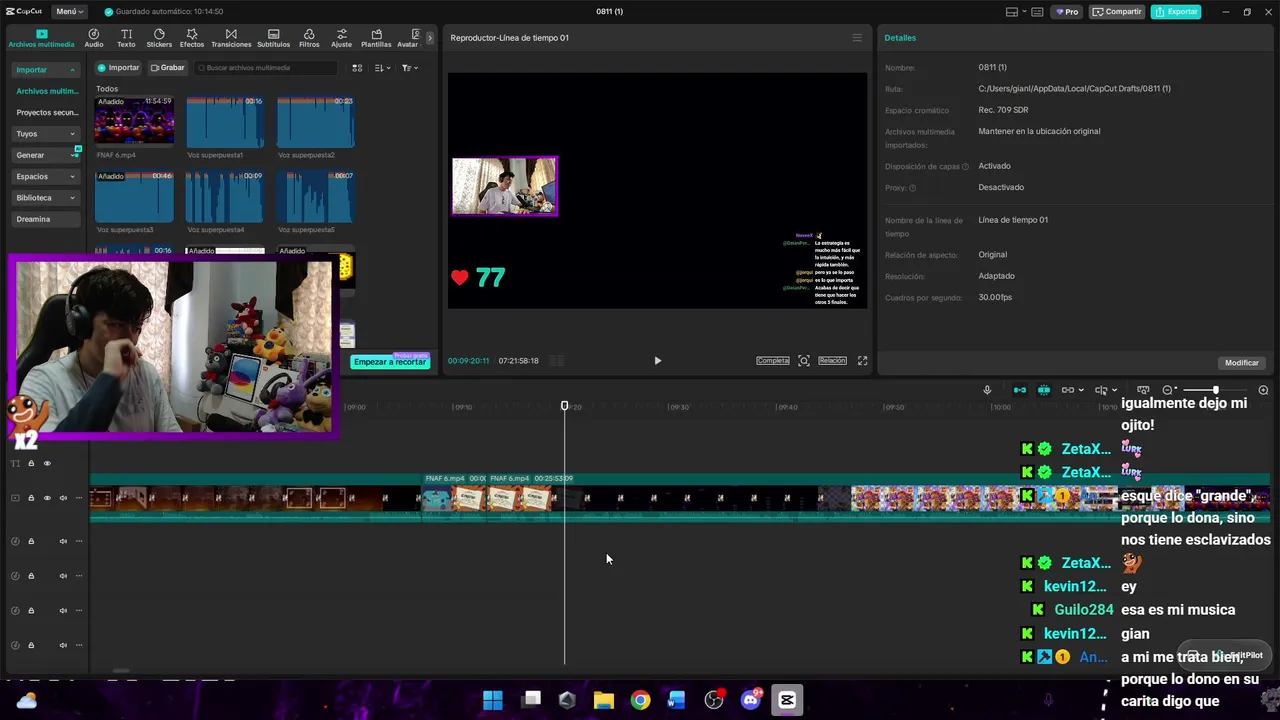Enter fullscreen preview mode
Viewport: 1280px width, 720px height.
click(x=862, y=361)
